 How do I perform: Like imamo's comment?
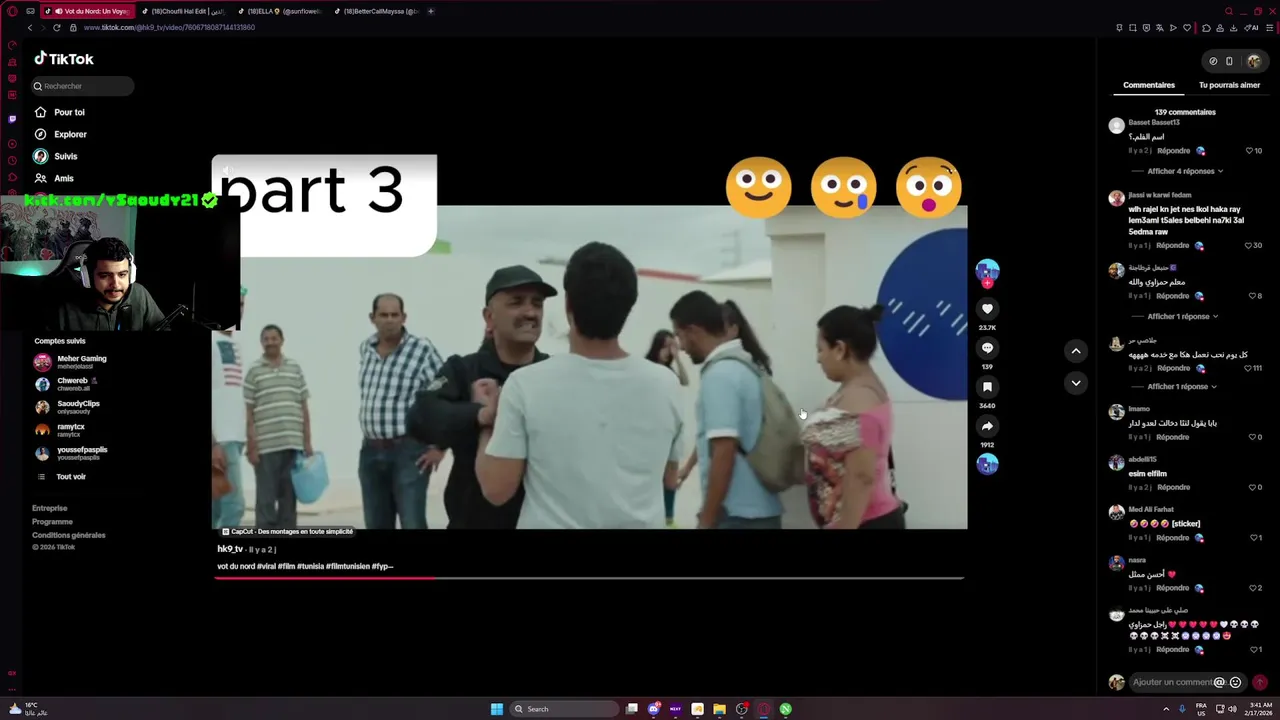pos(1254,437)
